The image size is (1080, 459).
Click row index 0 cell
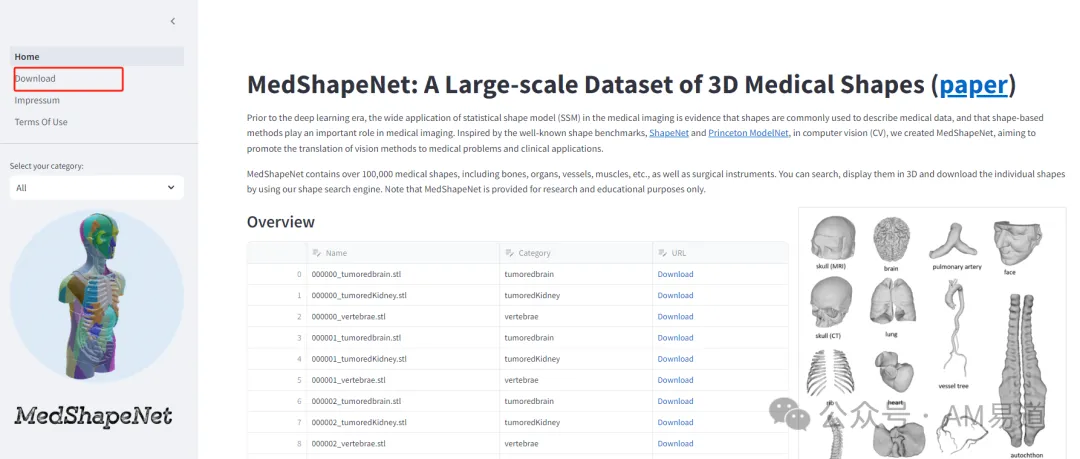click(x=277, y=274)
